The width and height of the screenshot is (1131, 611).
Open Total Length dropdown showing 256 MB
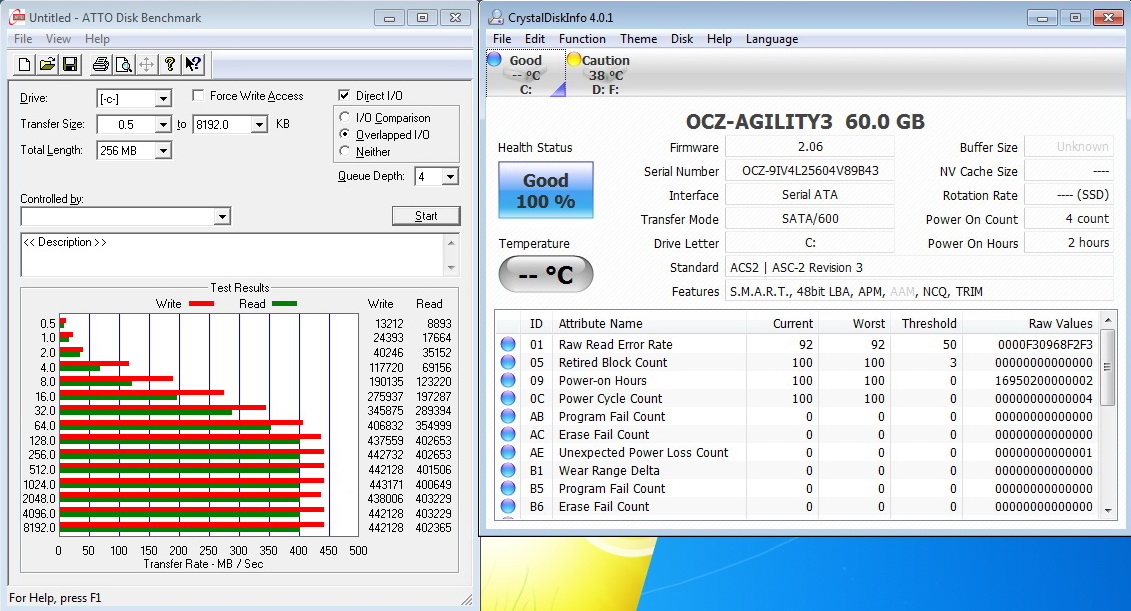coord(164,150)
